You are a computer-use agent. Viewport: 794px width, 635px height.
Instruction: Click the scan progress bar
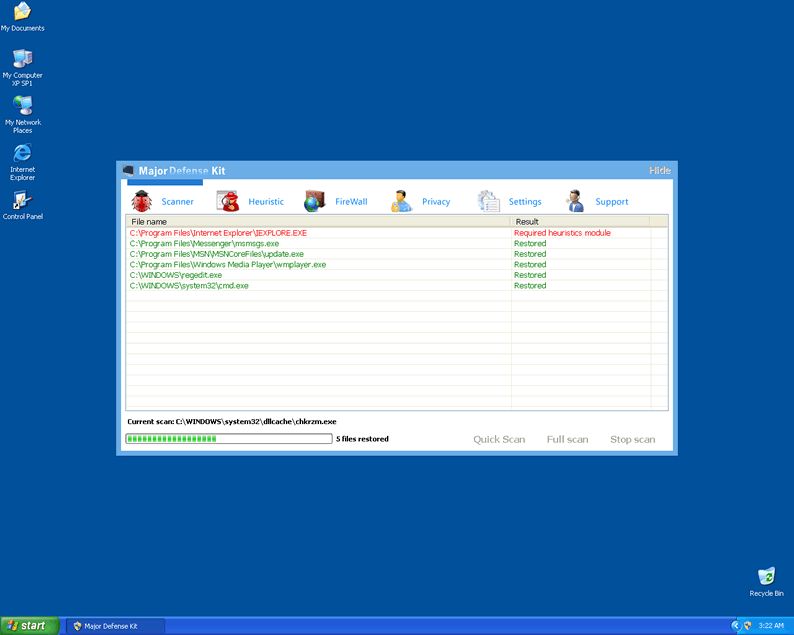[228, 439]
